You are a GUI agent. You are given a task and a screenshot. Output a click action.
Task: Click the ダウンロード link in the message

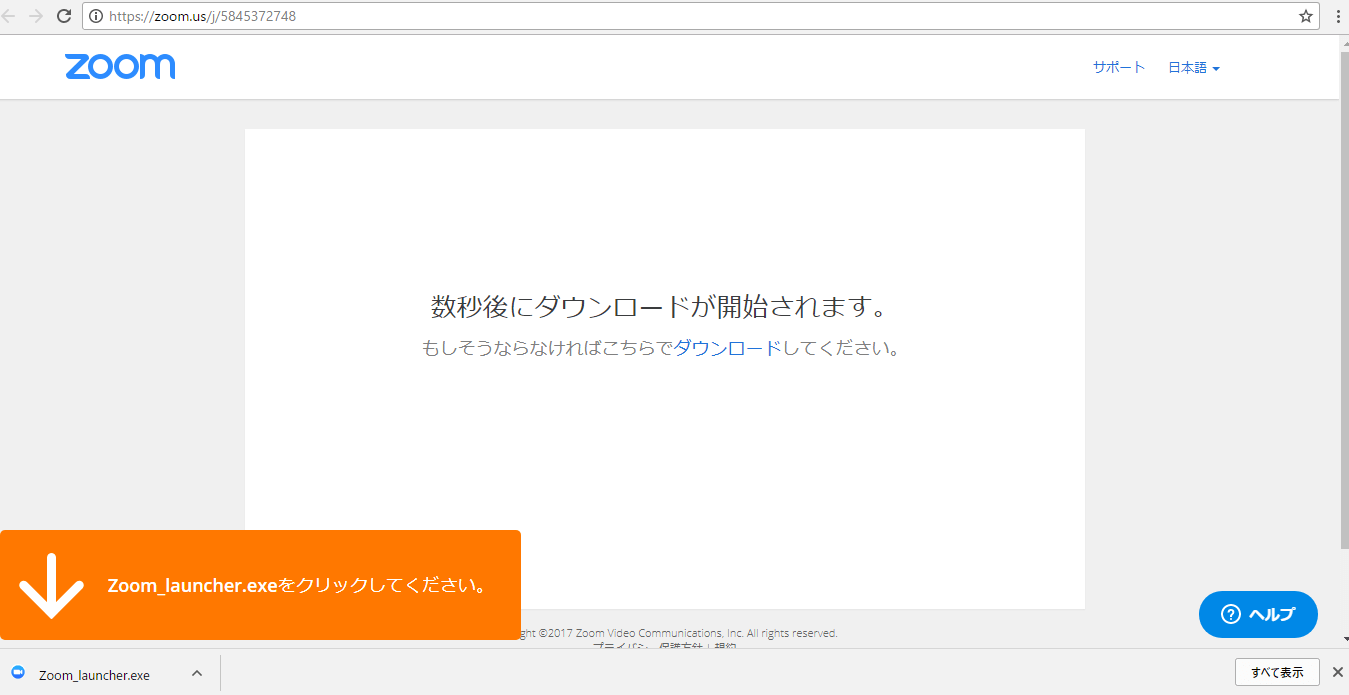[726, 349]
